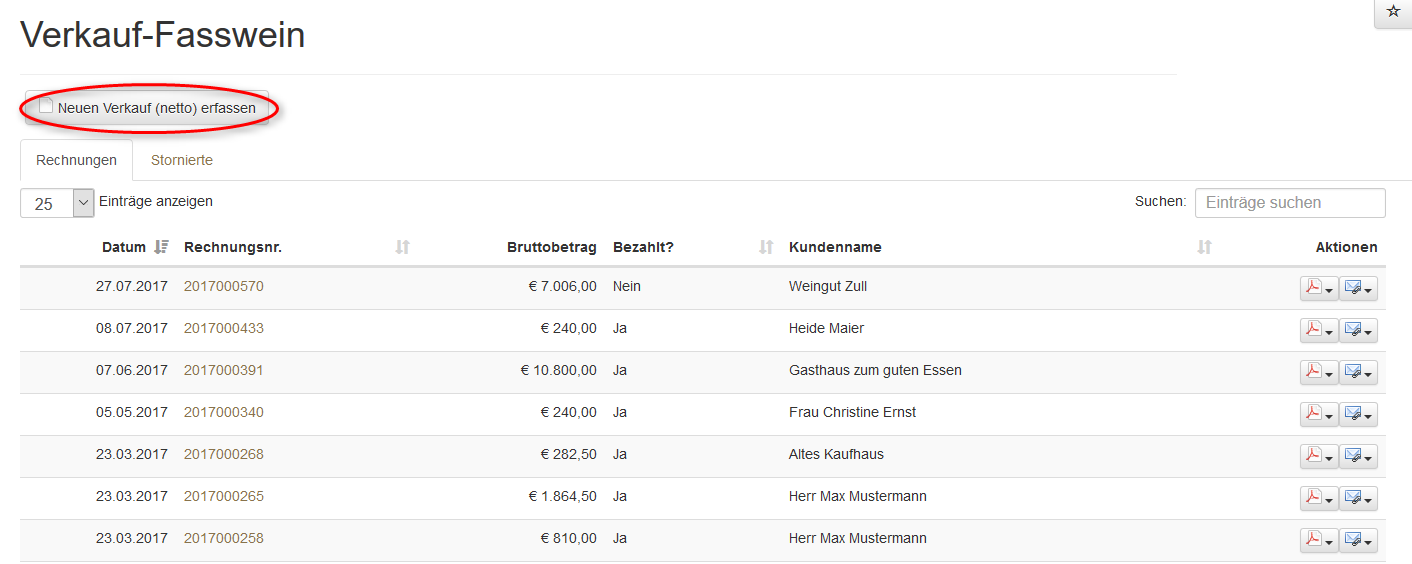The image size is (1412, 564).
Task: Click the star bookmark icon
Action: [x=1393, y=12]
